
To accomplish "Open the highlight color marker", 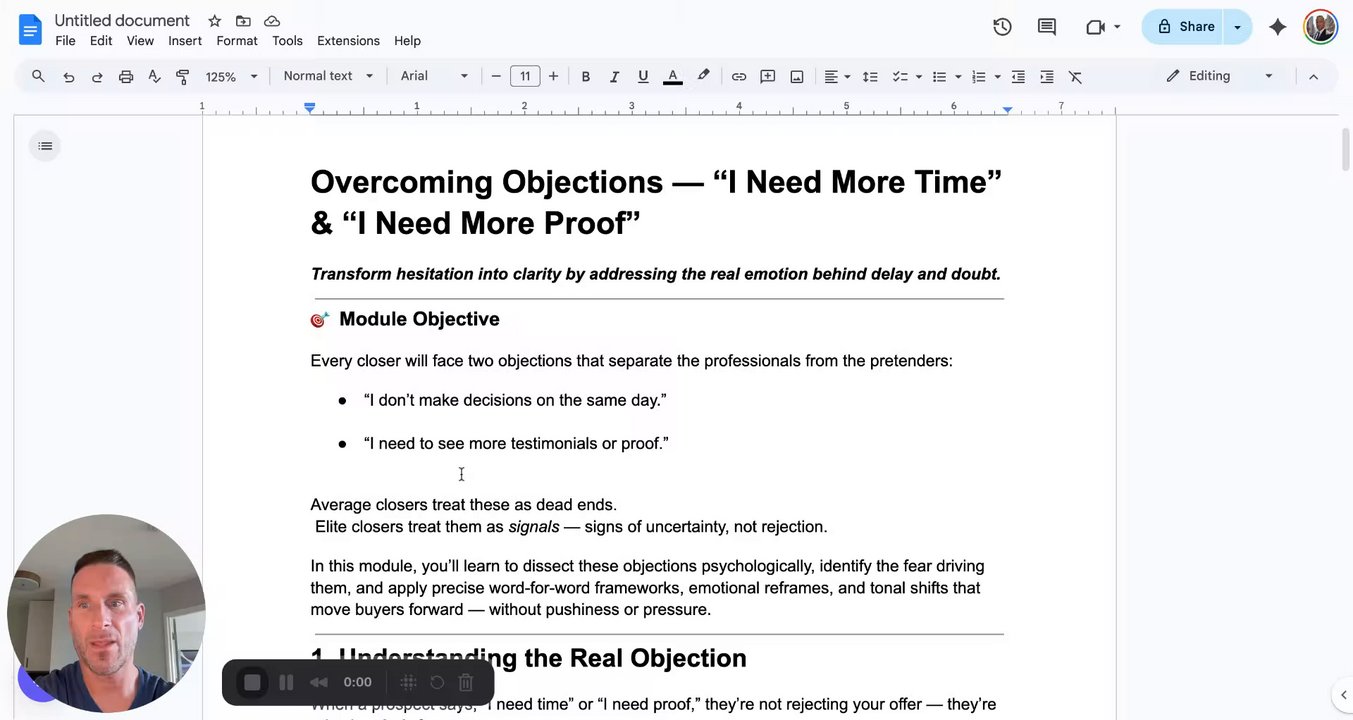I will 703,76.
